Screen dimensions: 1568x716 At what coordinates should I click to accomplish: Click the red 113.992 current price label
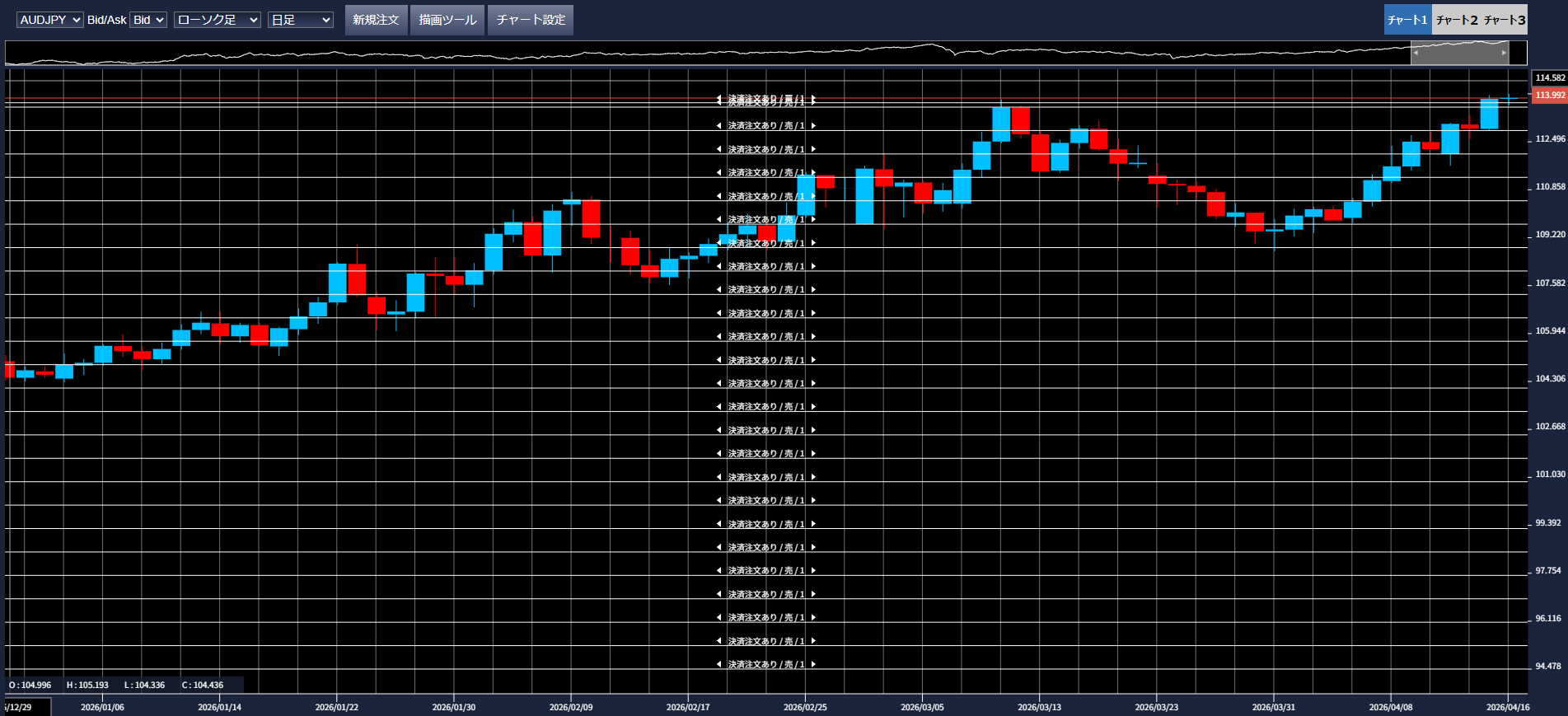coord(1549,96)
